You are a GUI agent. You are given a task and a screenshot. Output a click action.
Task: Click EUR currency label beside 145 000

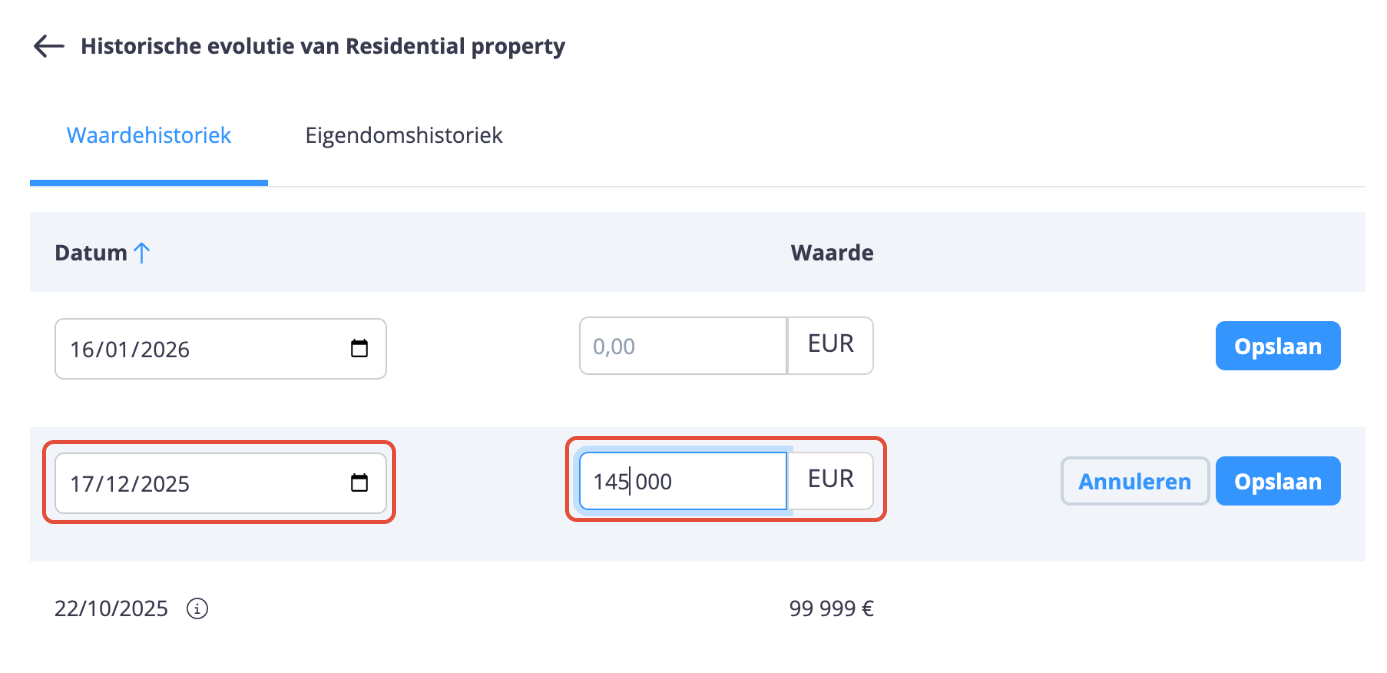[830, 480]
